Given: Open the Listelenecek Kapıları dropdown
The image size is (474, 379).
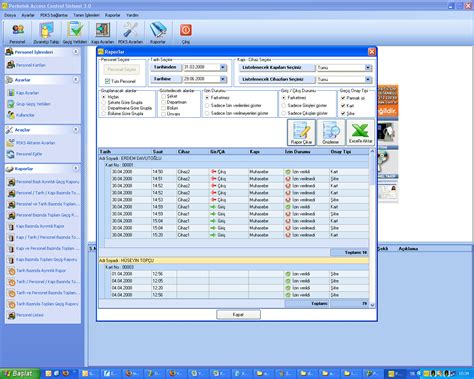Looking at the screenshot, I should pyautogui.click(x=368, y=68).
